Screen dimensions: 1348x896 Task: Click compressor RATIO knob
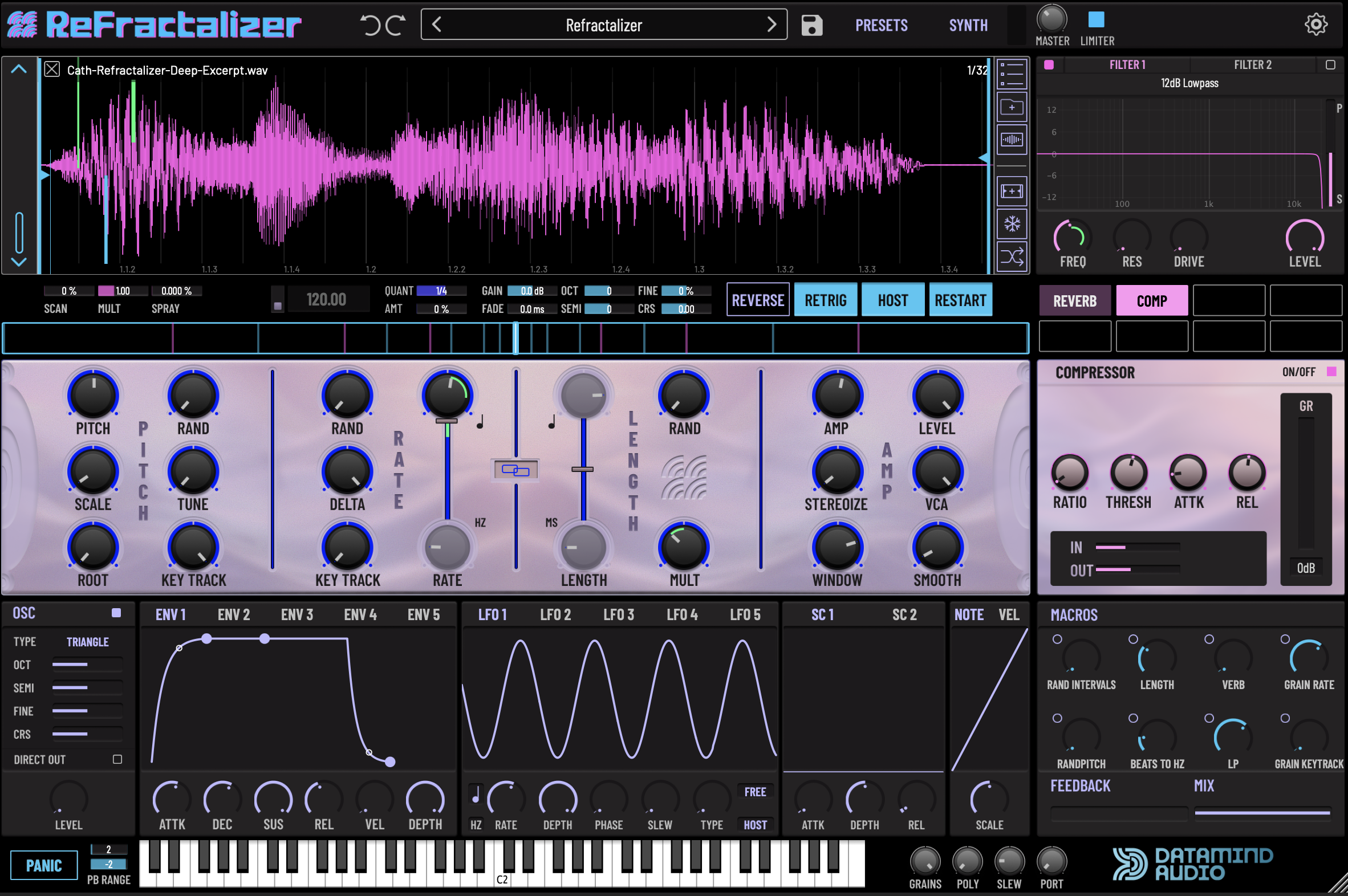pos(1069,473)
